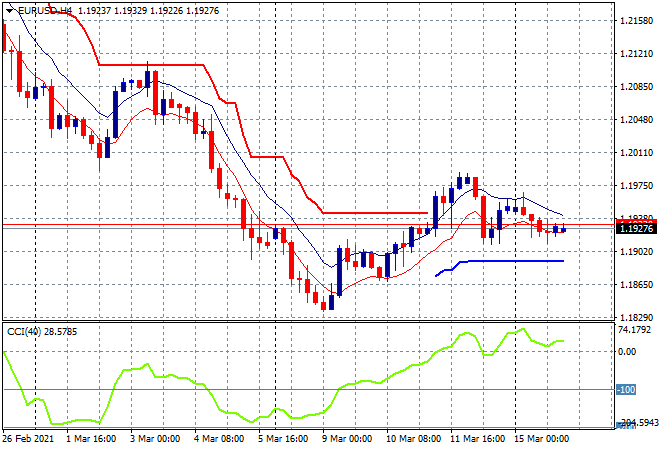This screenshot has width=660, height=450.
Task: Click the 1.20480 price axis label
Action: pyautogui.click(x=636, y=120)
